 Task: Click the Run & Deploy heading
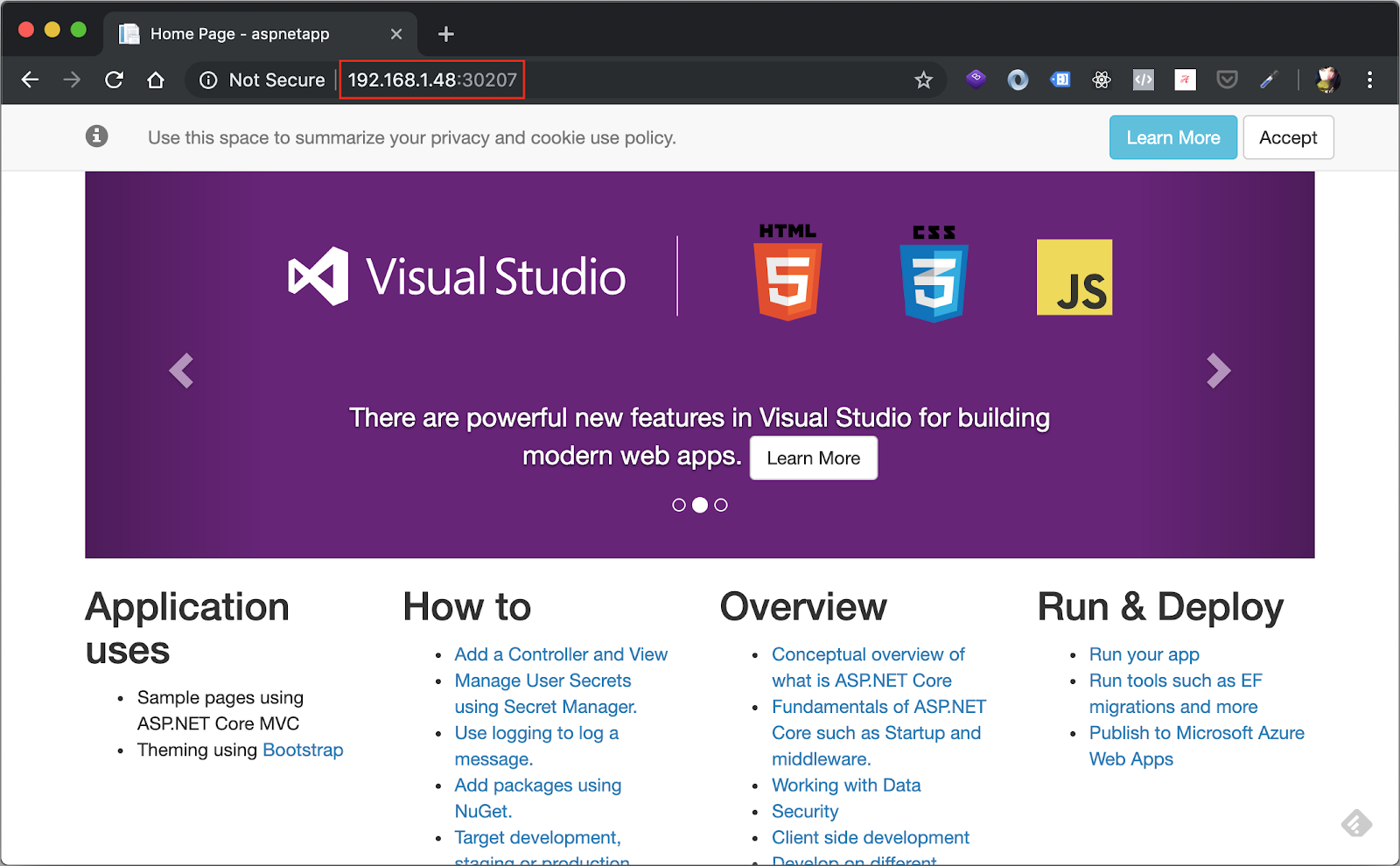(x=1160, y=607)
